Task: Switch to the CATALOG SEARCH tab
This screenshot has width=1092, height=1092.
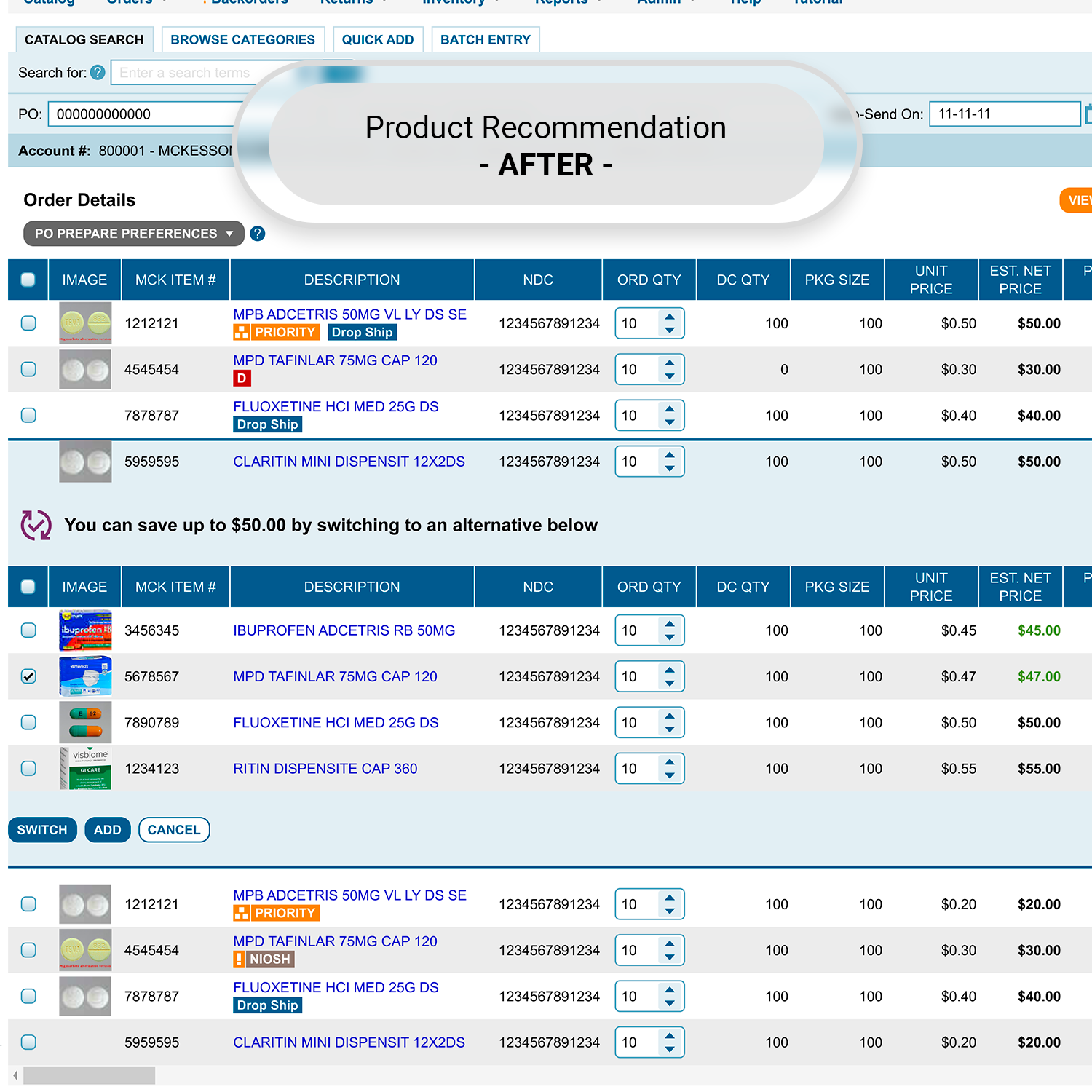Action: pyautogui.click(x=84, y=40)
